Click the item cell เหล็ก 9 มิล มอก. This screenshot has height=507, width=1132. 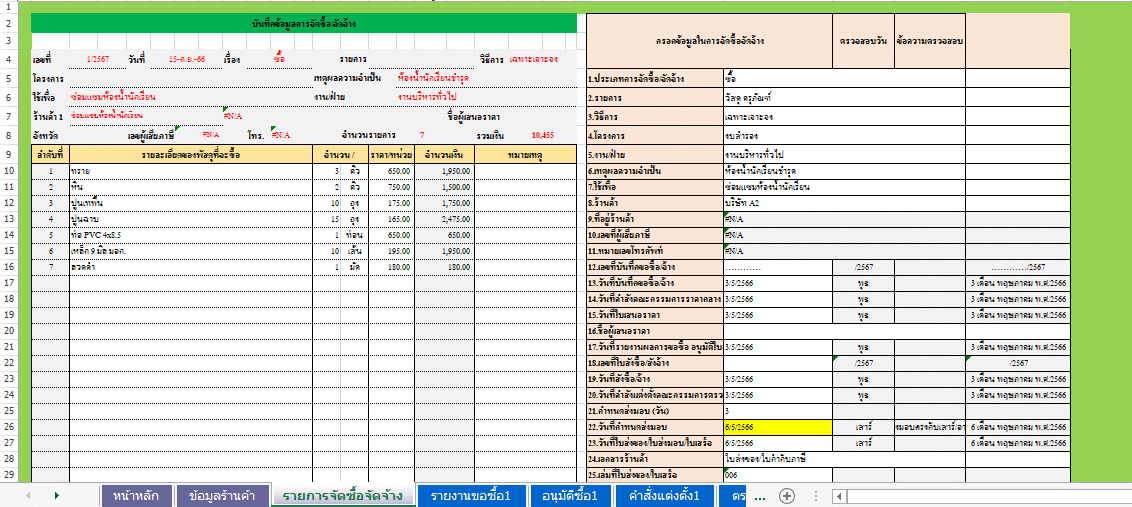click(191, 251)
